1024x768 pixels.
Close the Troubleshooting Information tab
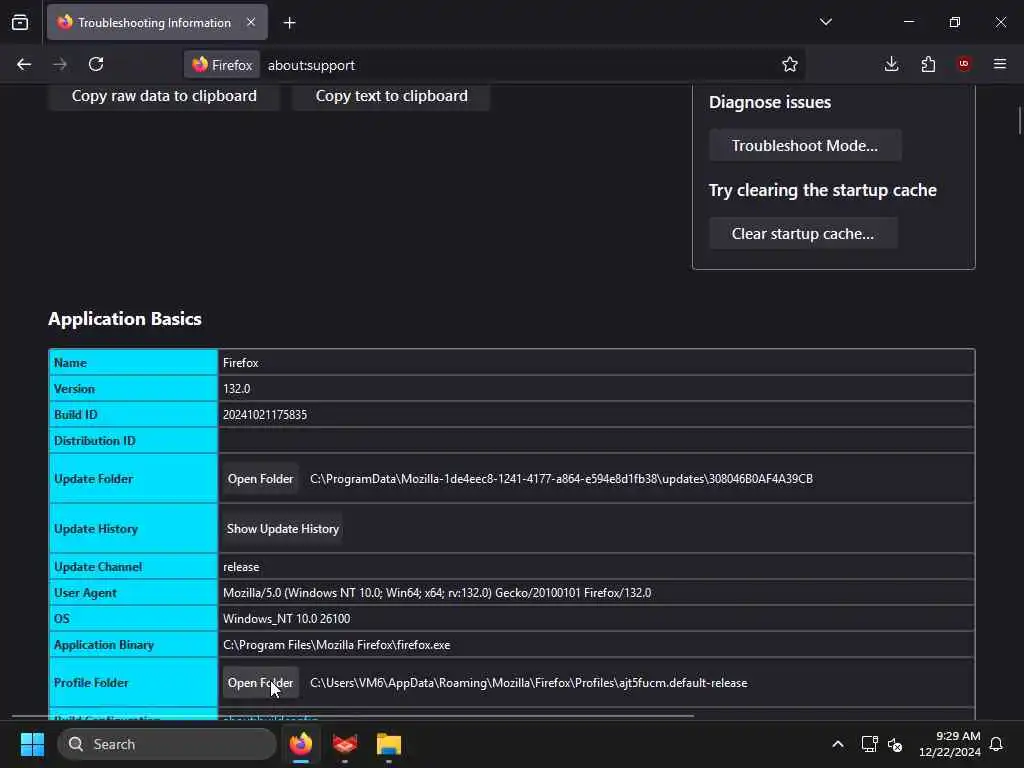[x=251, y=22]
